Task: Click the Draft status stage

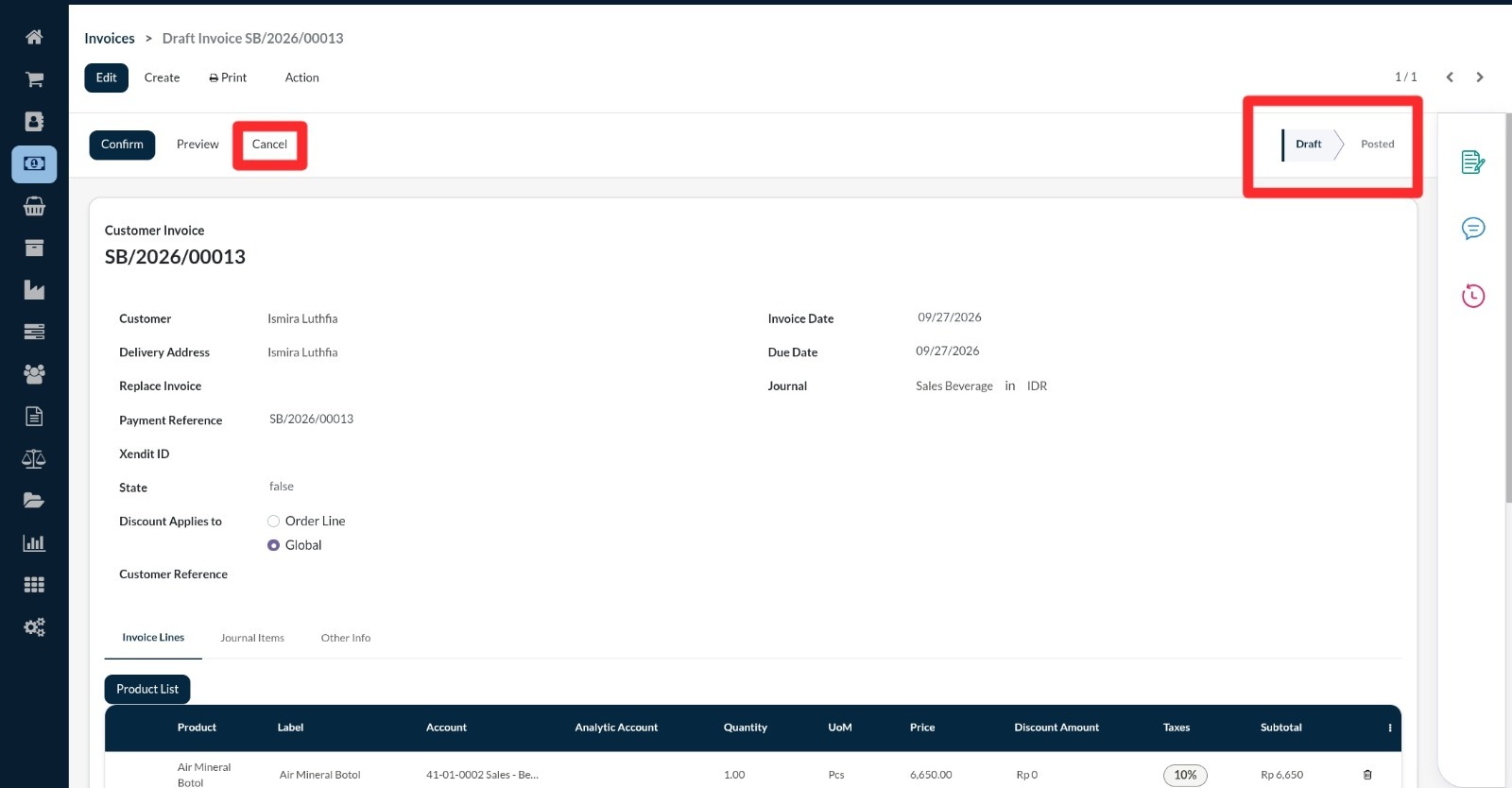Action: tap(1308, 145)
